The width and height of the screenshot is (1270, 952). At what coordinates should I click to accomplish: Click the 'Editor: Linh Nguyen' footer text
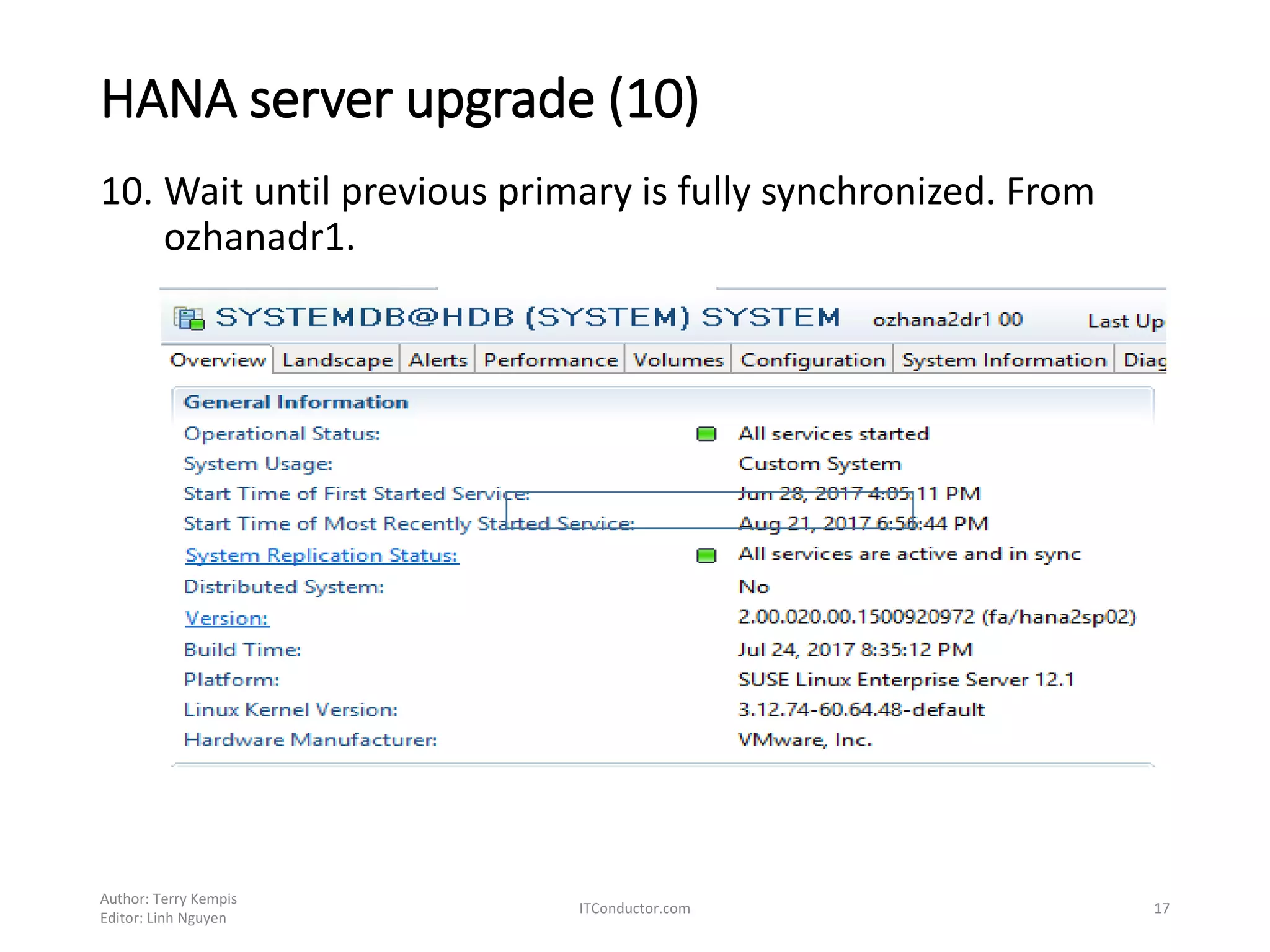point(163,918)
